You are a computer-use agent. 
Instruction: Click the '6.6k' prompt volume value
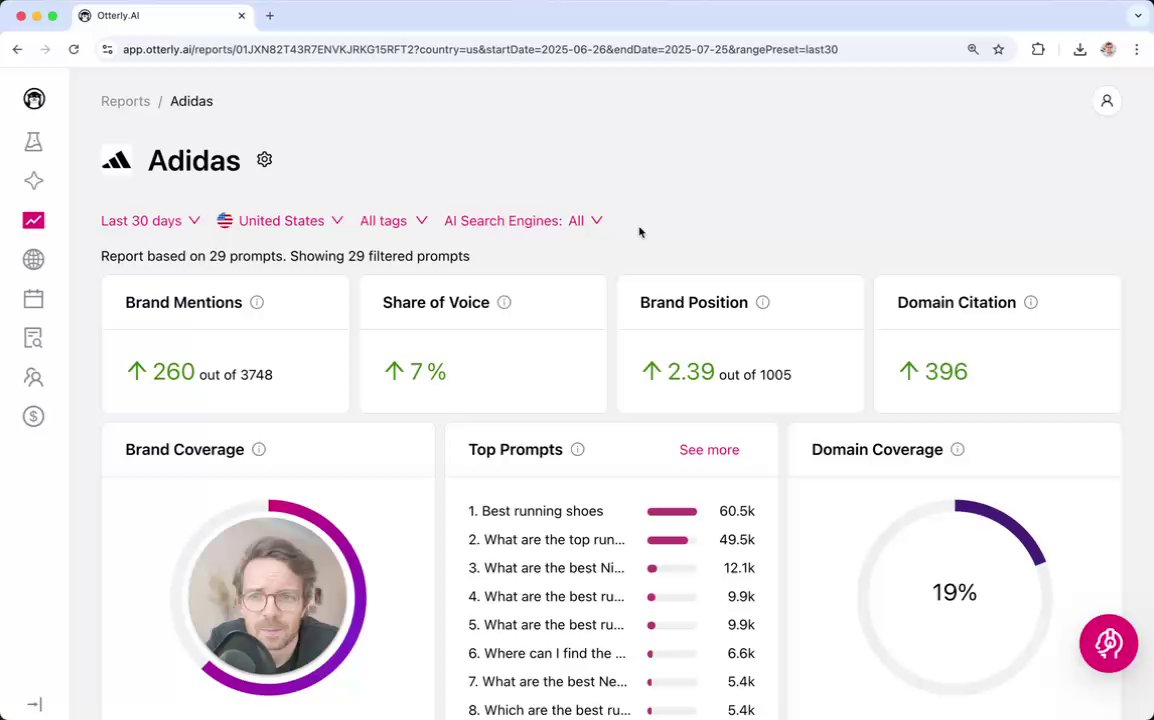pos(740,654)
